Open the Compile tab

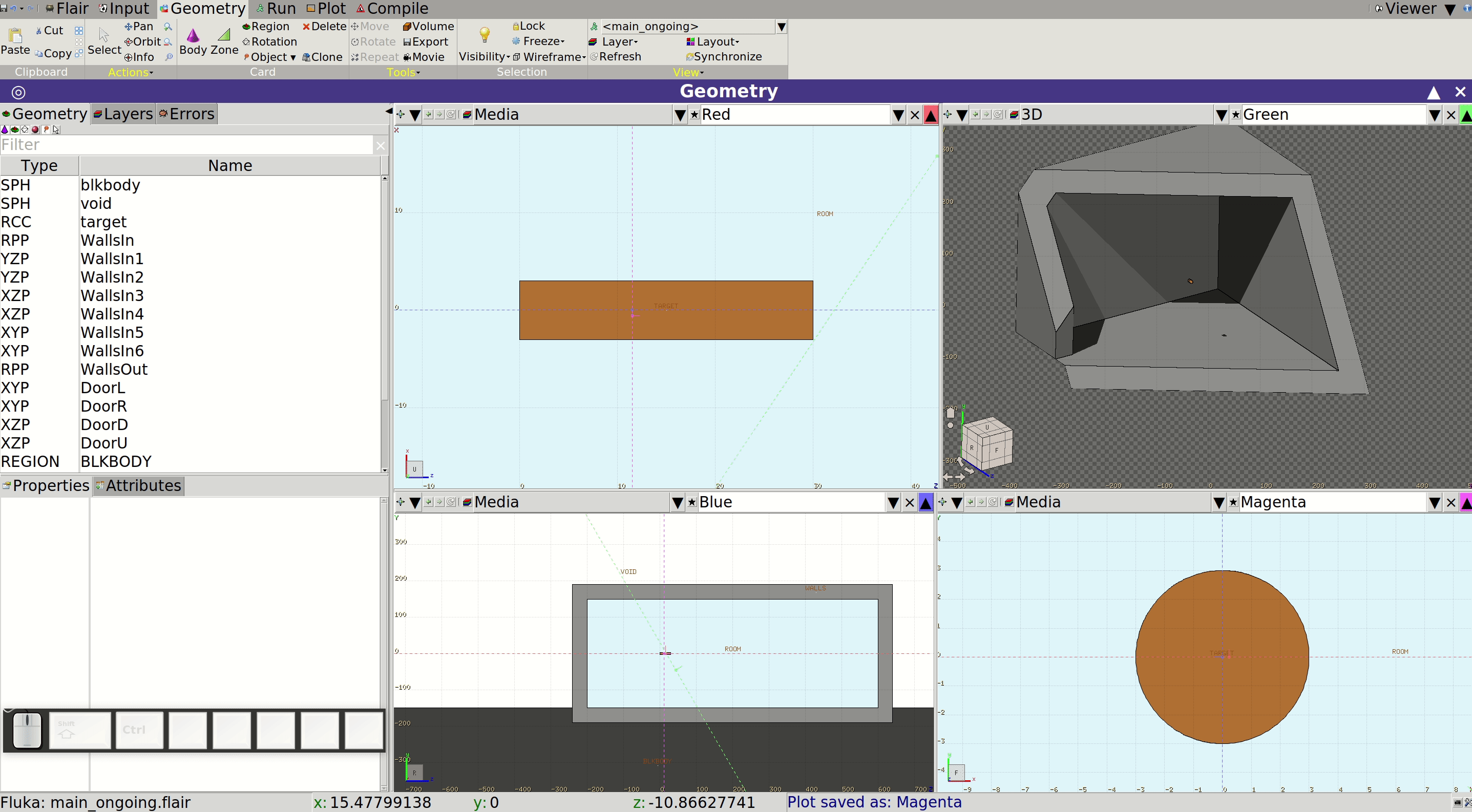(392, 9)
